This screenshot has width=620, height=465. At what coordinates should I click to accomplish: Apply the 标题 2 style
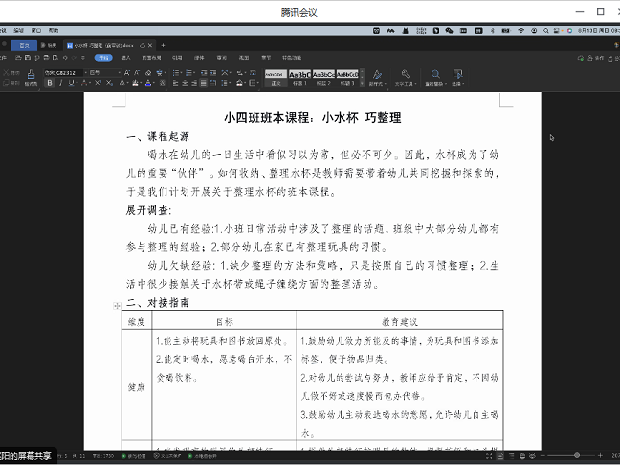[x=323, y=78]
